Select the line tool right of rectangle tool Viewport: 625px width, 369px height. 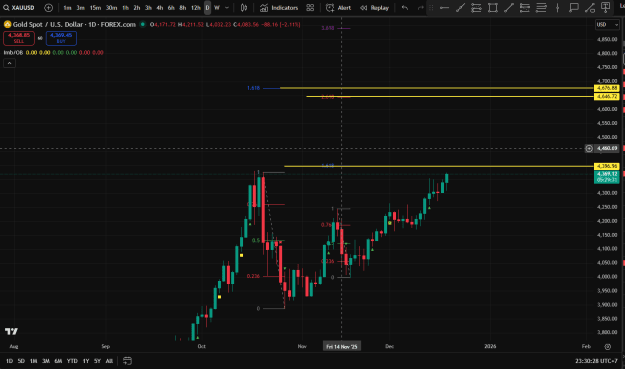(x=509, y=8)
